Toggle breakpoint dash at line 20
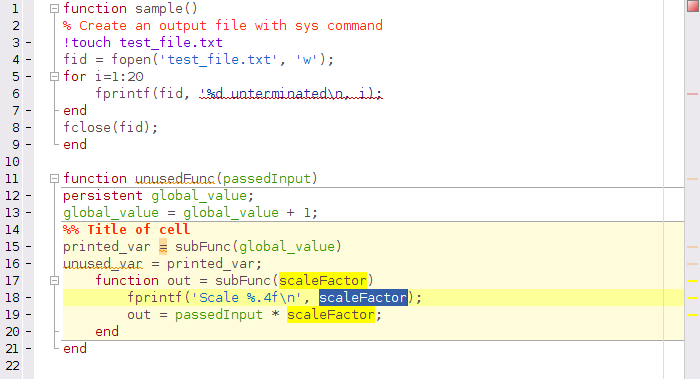The height and width of the screenshot is (379, 700). [29, 332]
